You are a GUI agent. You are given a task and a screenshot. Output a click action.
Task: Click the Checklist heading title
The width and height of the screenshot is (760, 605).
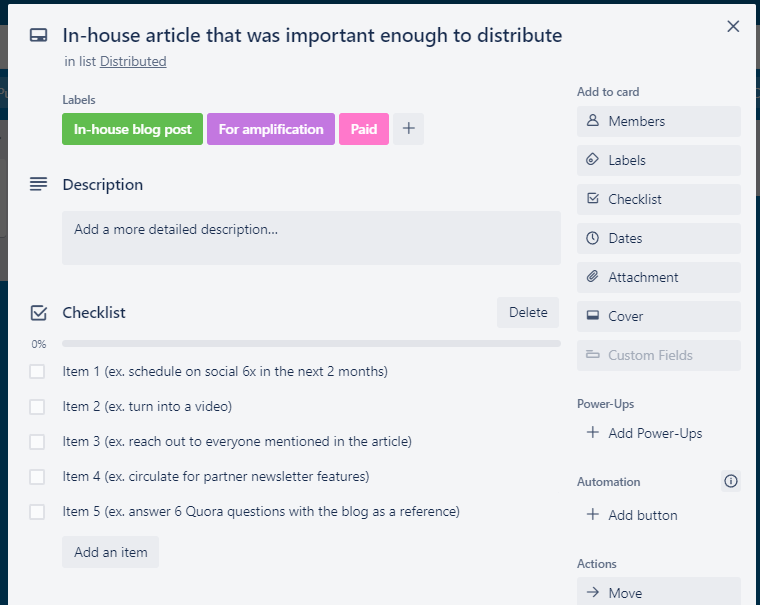(x=94, y=313)
